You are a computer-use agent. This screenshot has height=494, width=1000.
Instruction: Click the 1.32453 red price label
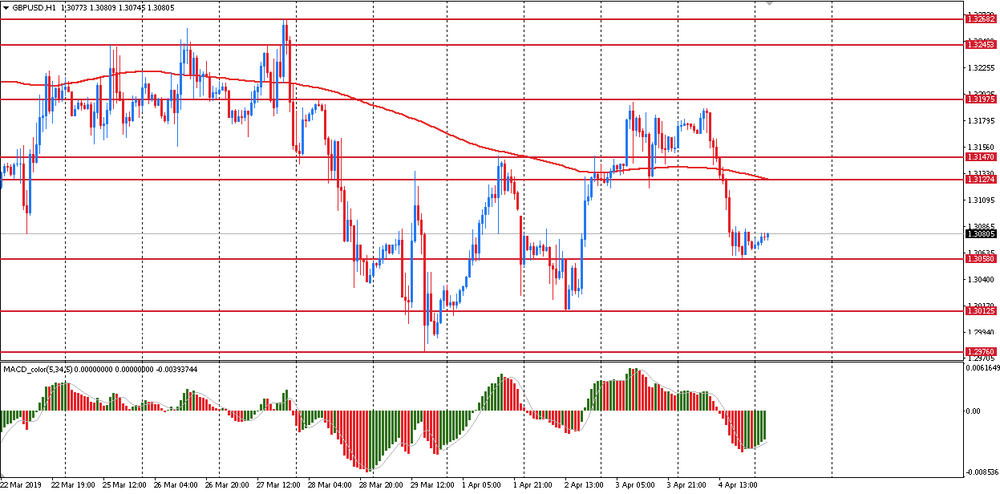point(981,45)
